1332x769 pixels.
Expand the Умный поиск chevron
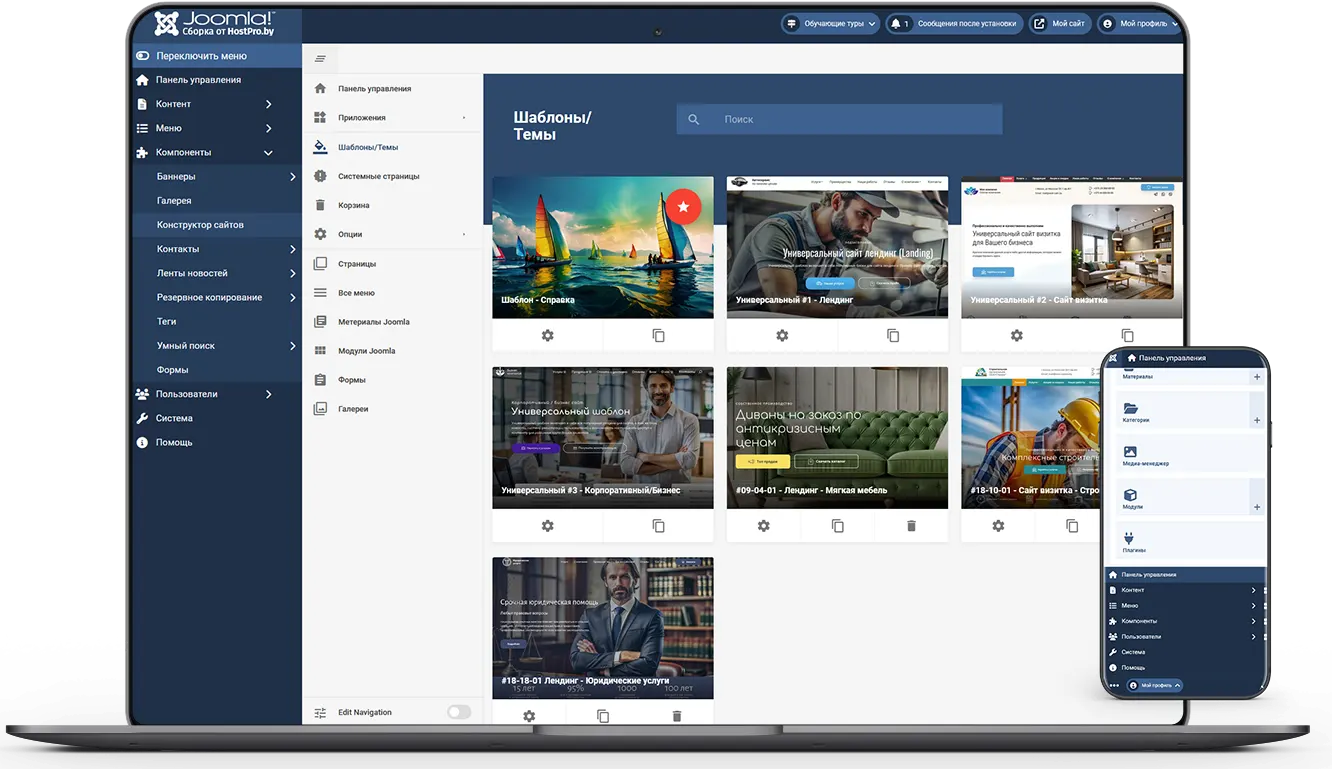(292, 346)
